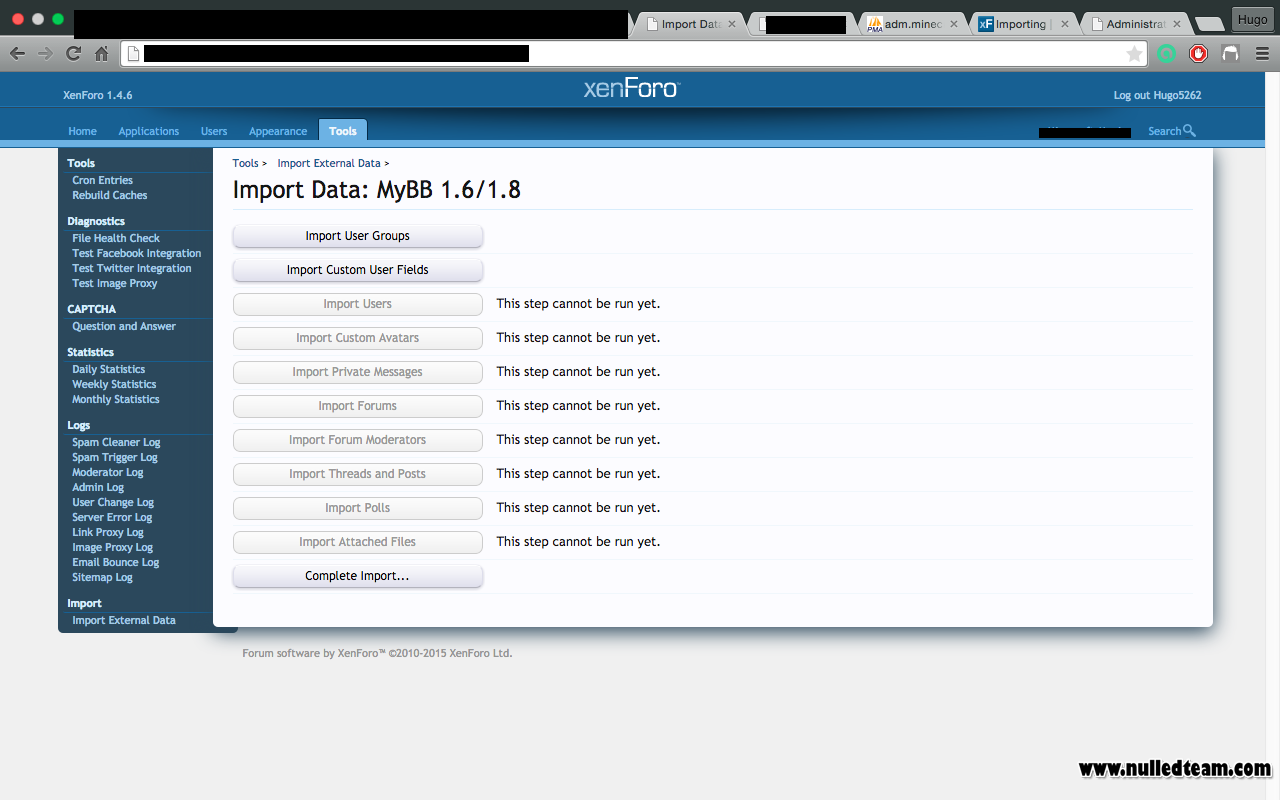Open Test Facebook Integration
Viewport: 1280px width, 800px height.
click(136, 253)
